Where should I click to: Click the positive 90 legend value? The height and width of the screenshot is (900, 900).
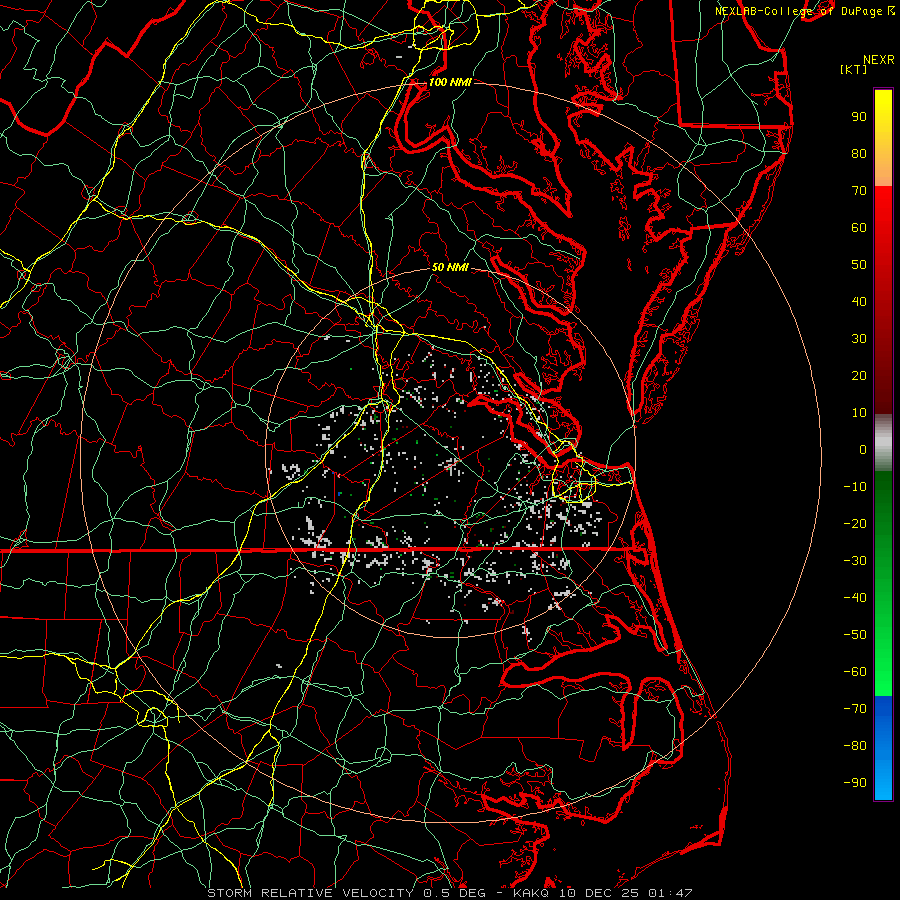pos(859,117)
